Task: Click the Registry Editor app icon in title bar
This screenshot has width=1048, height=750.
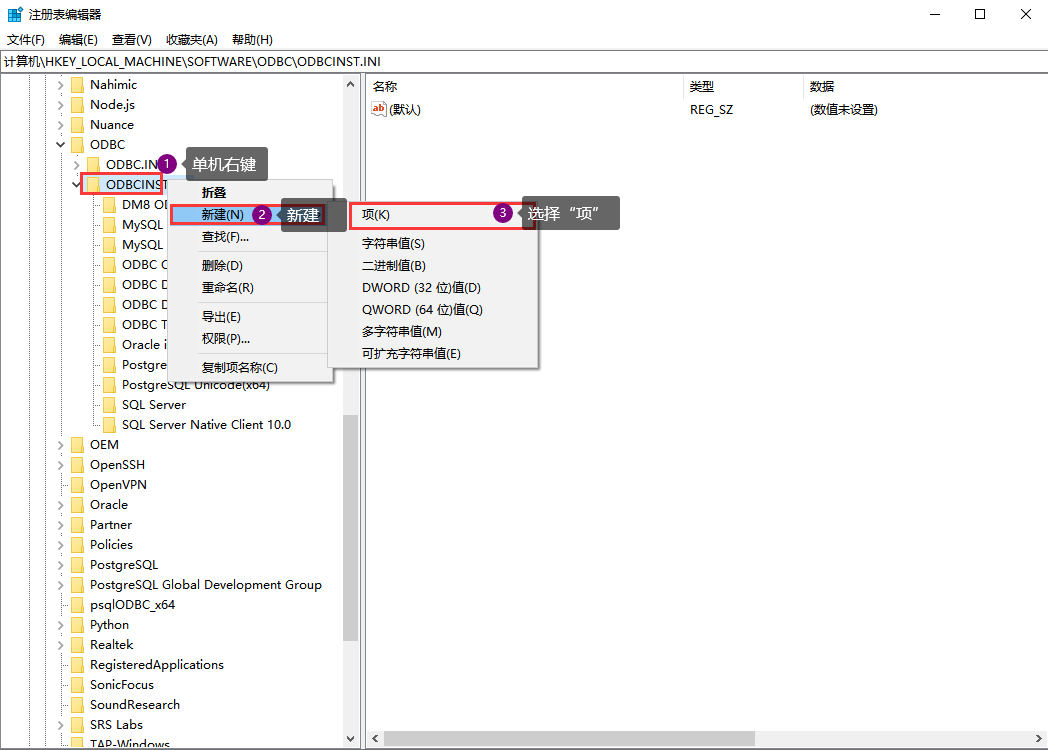Action: 15,14
